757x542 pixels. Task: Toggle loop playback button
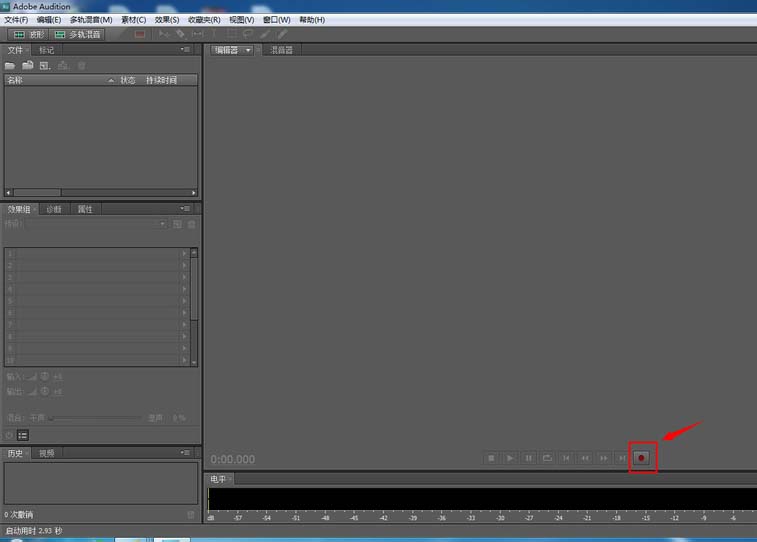click(547, 458)
